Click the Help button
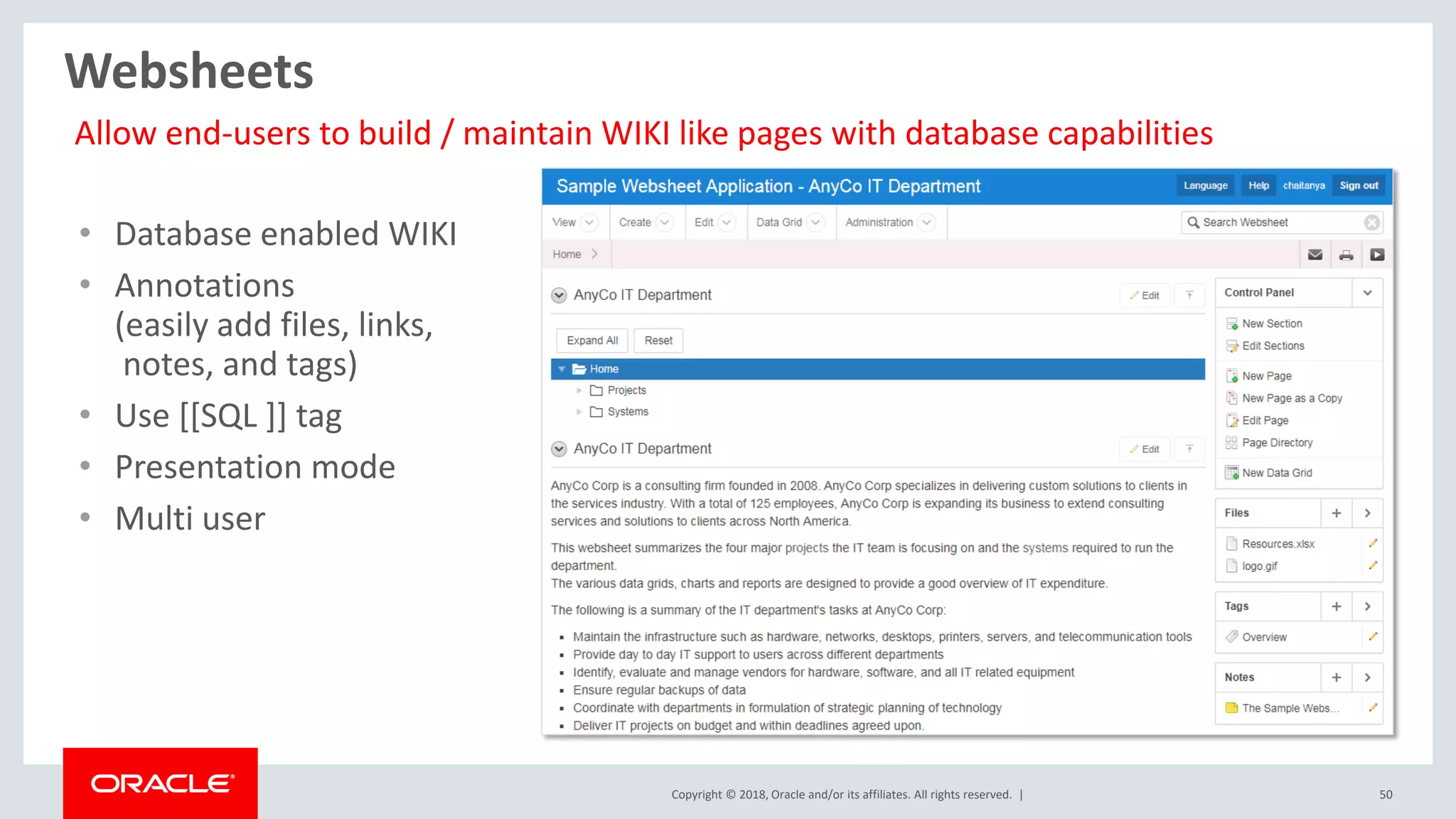 click(x=1258, y=186)
